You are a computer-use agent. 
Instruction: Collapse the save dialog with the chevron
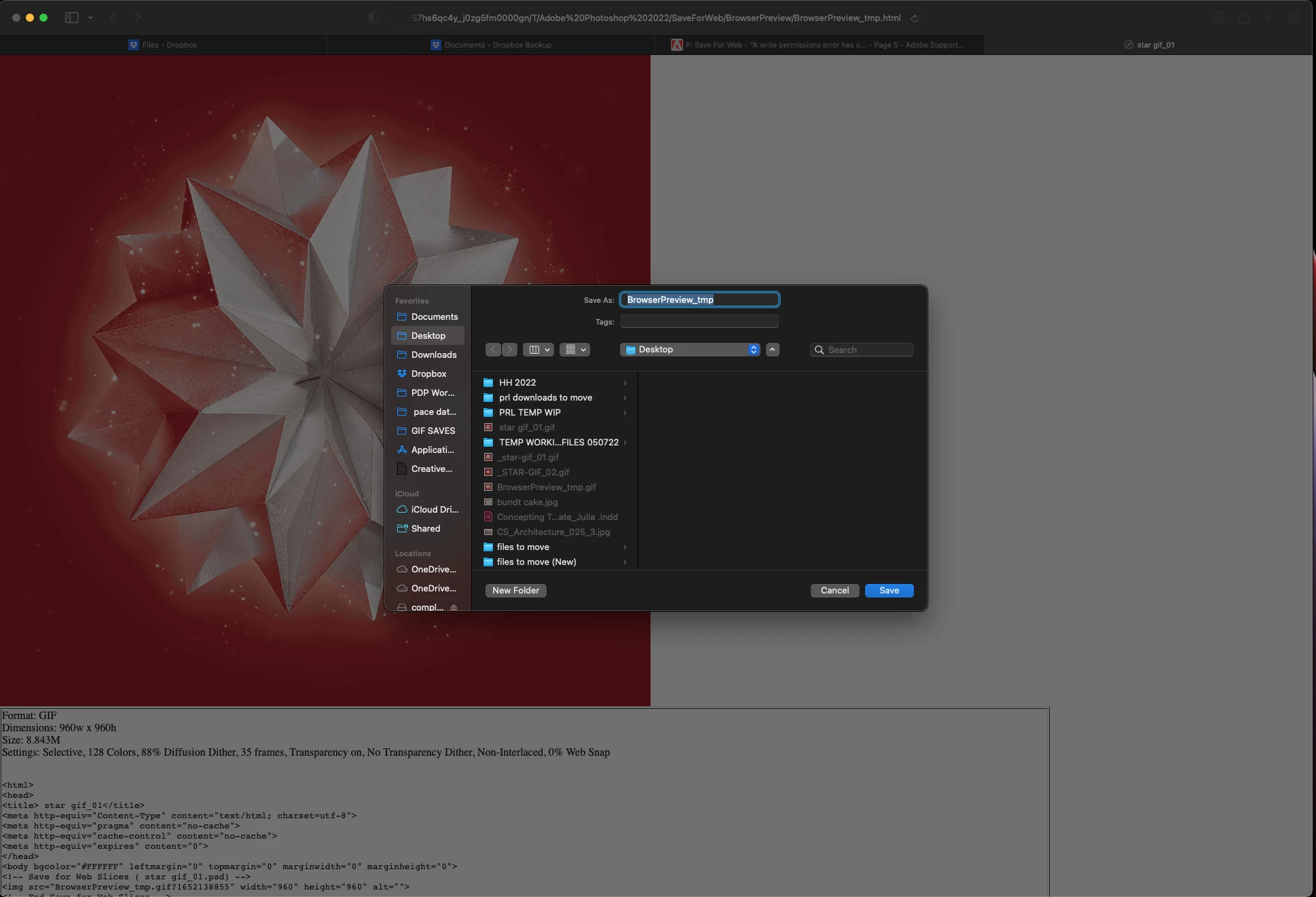[x=772, y=350]
